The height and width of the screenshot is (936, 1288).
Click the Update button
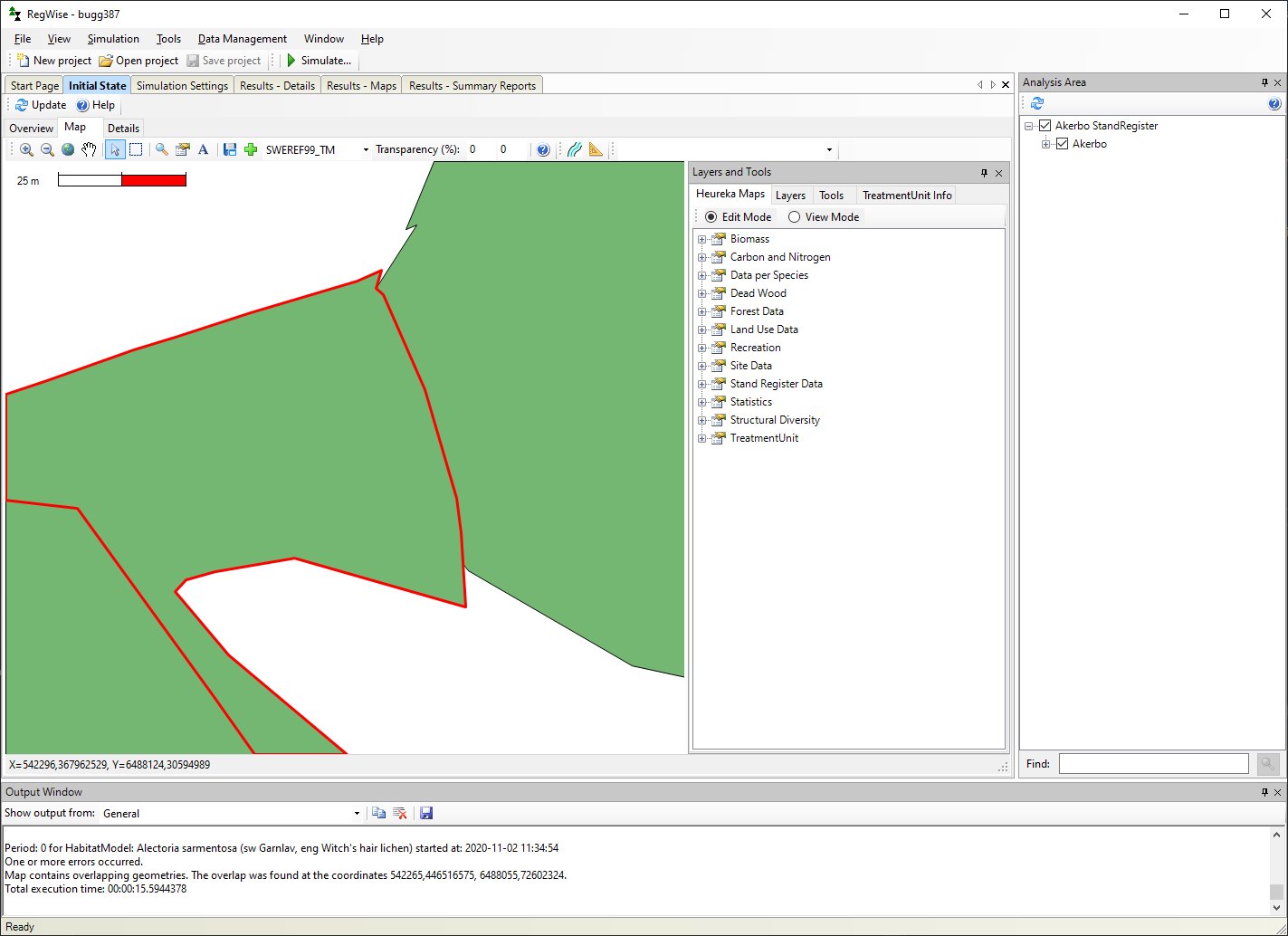[x=41, y=105]
